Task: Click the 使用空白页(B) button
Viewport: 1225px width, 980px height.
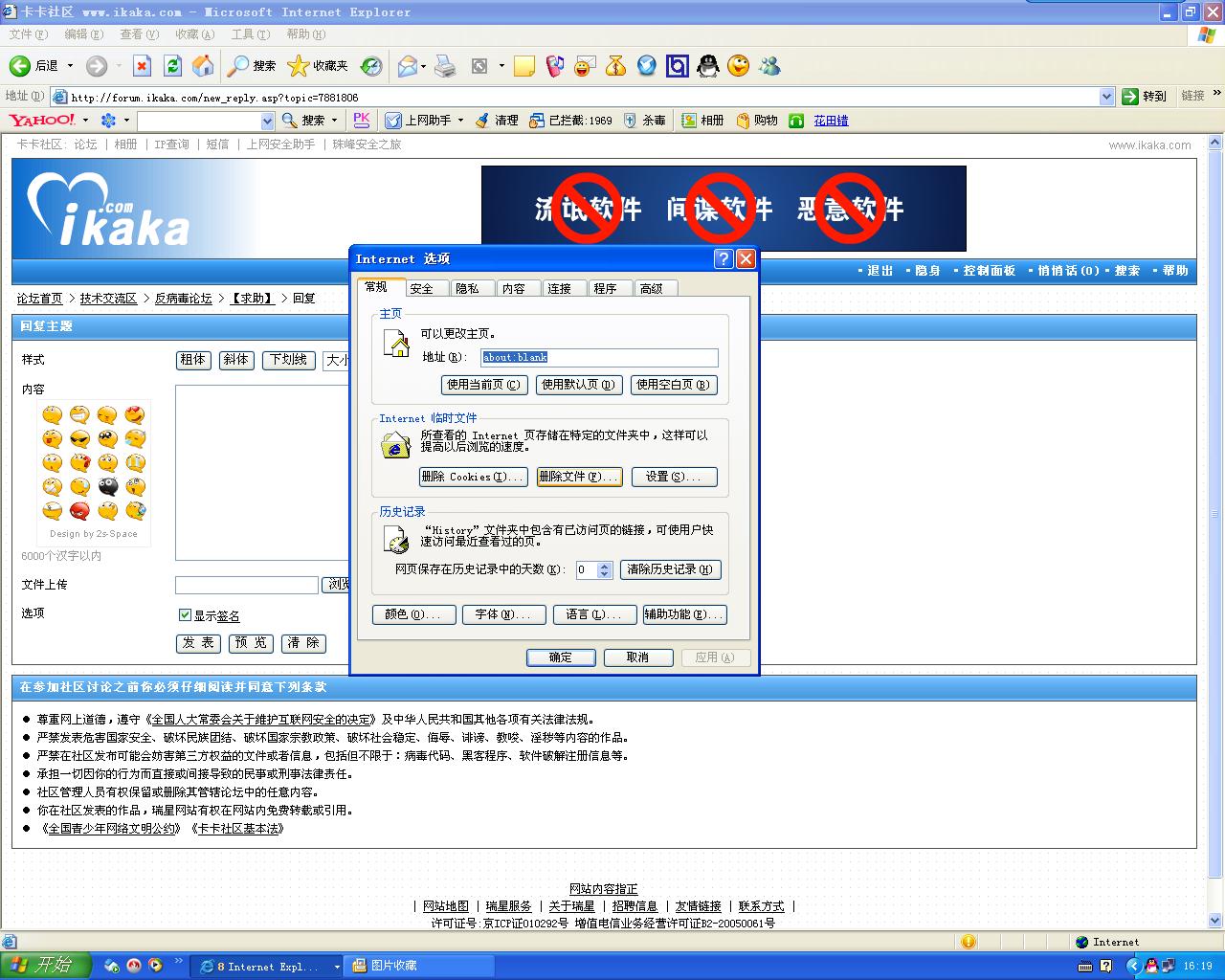Action: coord(674,385)
